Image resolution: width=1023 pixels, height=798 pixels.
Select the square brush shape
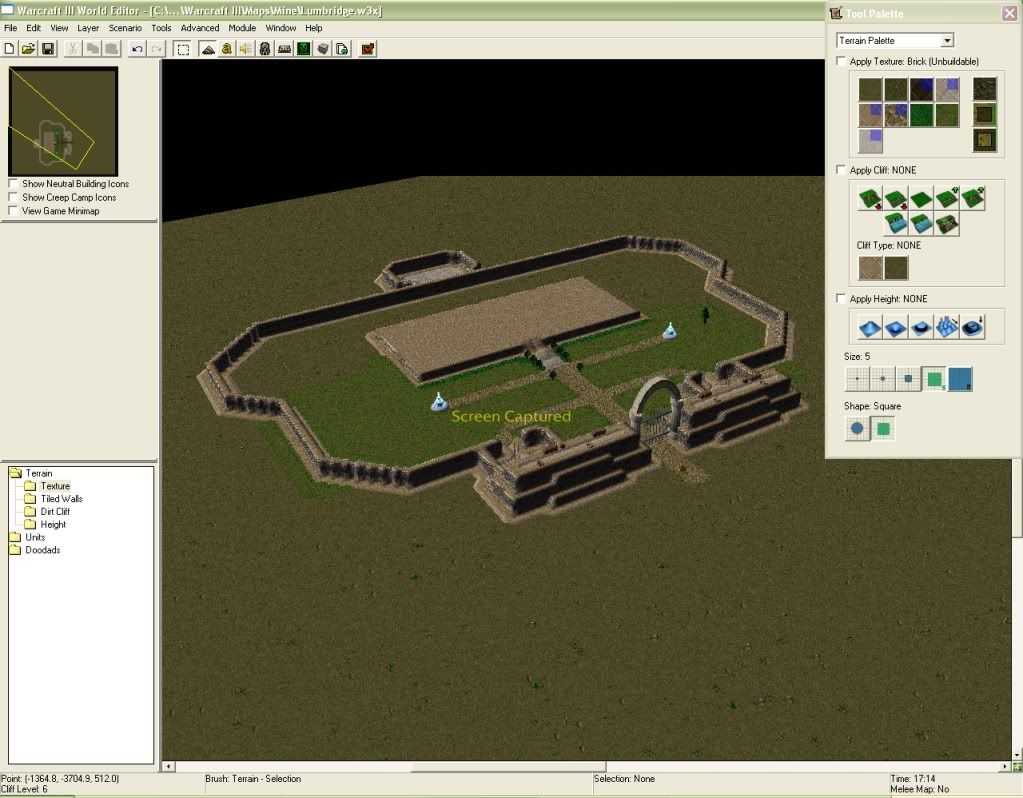(883, 429)
